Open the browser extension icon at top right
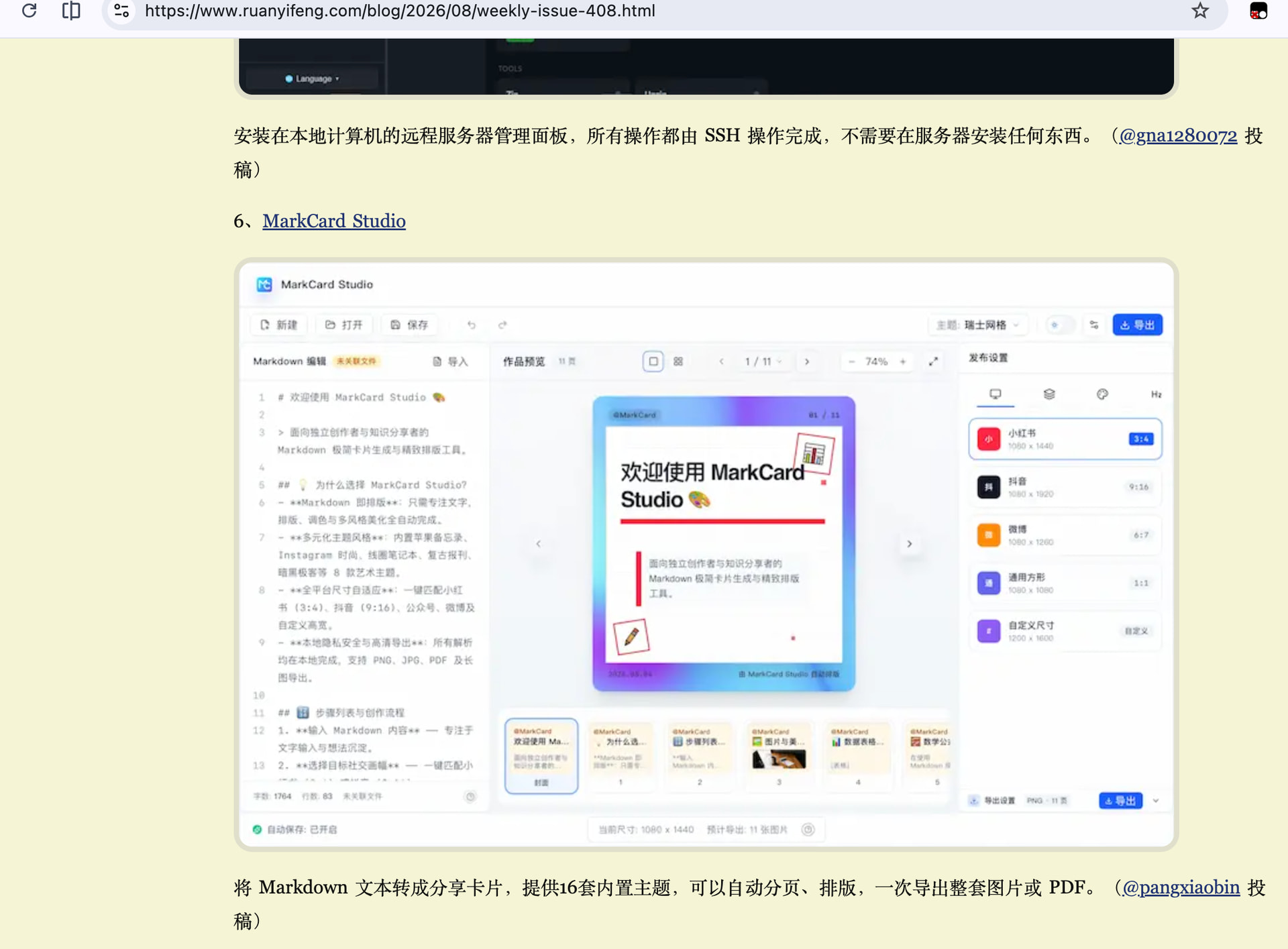The image size is (1288, 949). click(x=1258, y=11)
